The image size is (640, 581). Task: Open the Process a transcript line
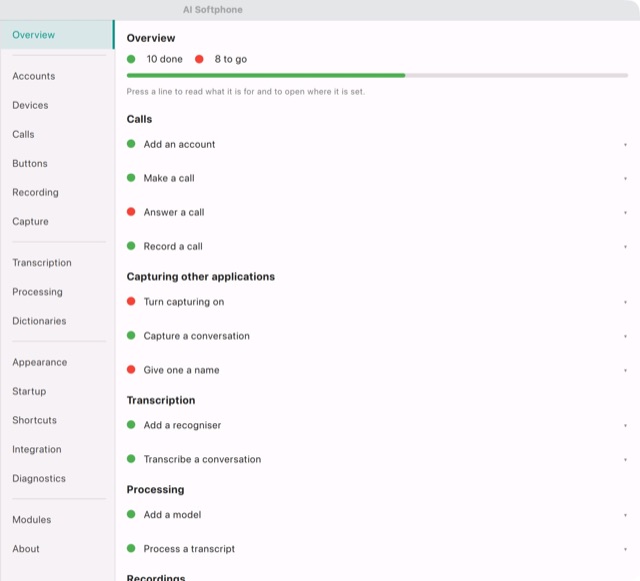pyautogui.click(x=377, y=549)
